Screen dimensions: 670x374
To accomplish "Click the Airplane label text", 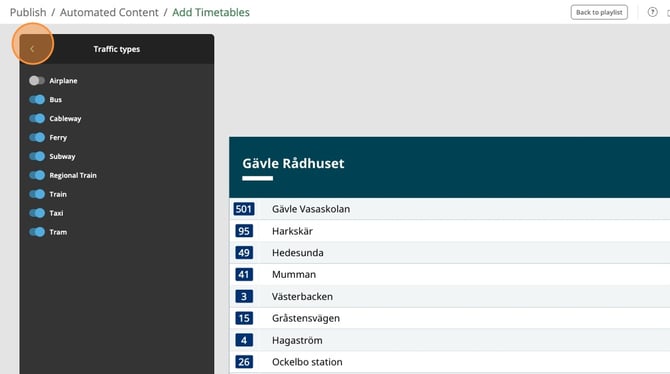I will [63, 81].
